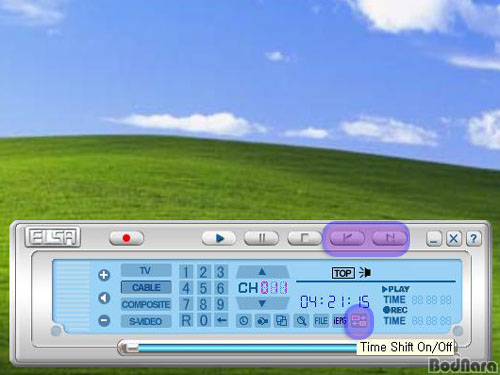
Task: Click the multi-channel preview icon
Action: [x=282, y=321]
